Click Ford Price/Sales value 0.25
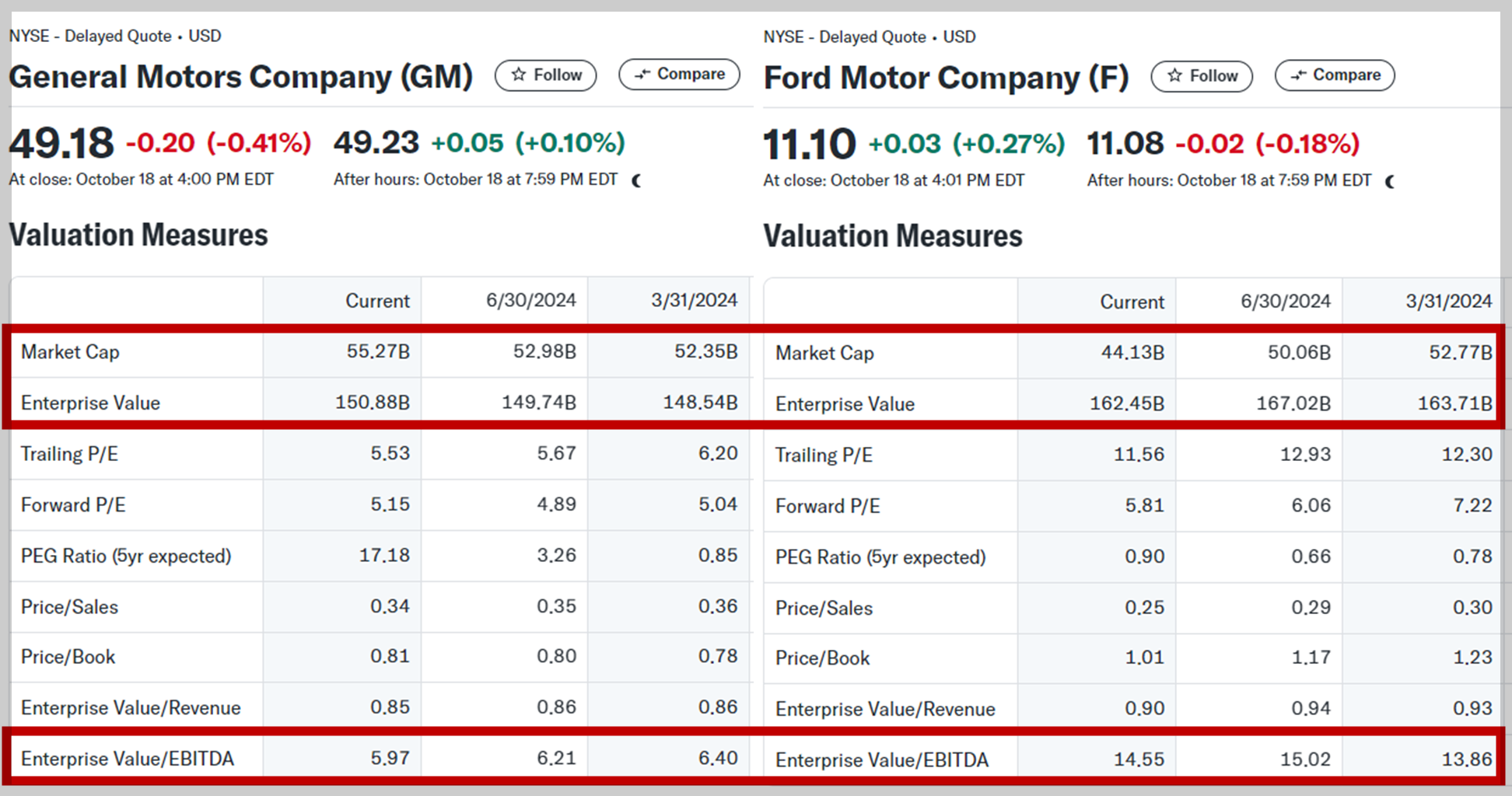Screen dimensions: 1512x796 click(1144, 608)
